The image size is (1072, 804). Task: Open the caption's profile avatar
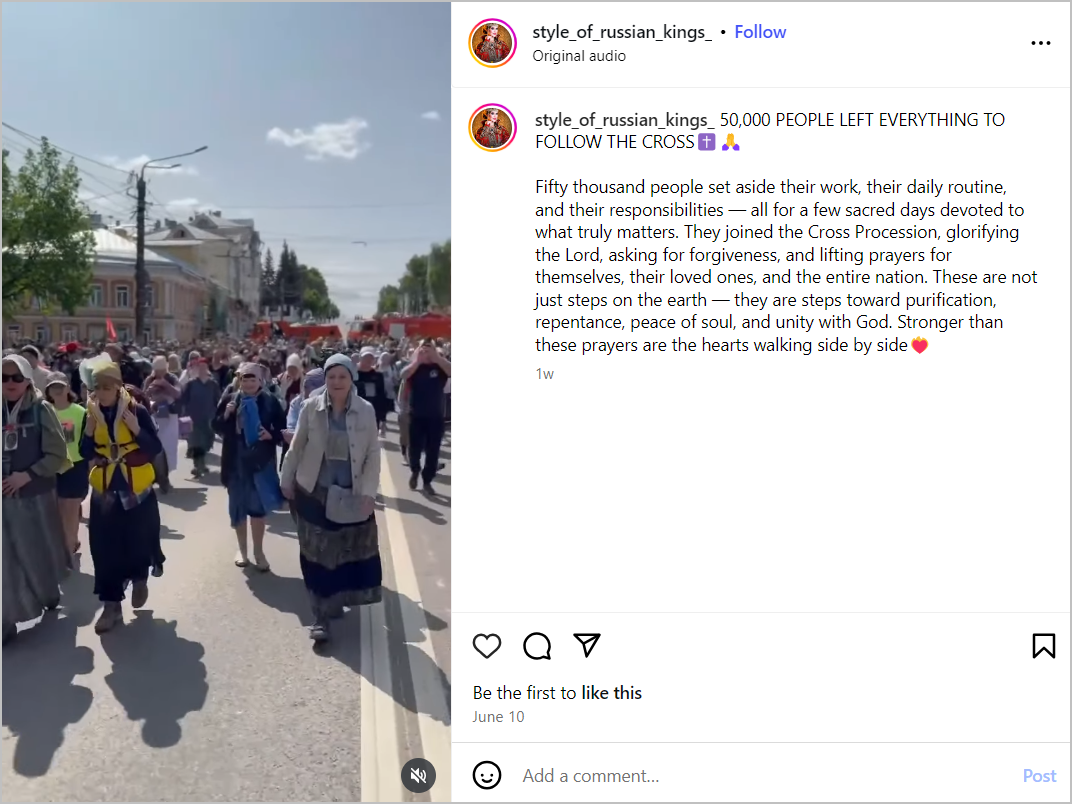click(492, 127)
